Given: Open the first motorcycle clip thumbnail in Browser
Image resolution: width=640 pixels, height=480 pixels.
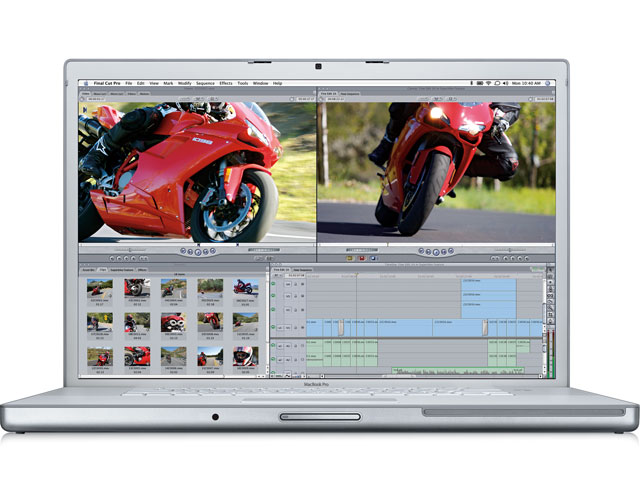Looking at the screenshot, I should pos(99,289).
